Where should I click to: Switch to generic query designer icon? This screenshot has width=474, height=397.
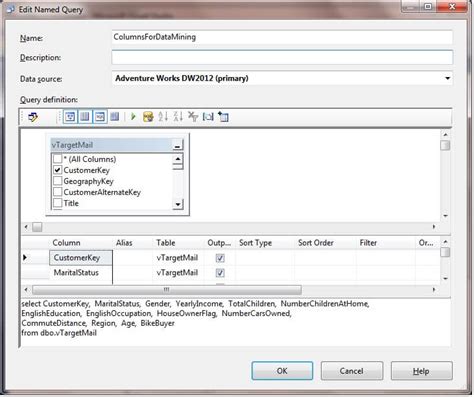point(33,117)
